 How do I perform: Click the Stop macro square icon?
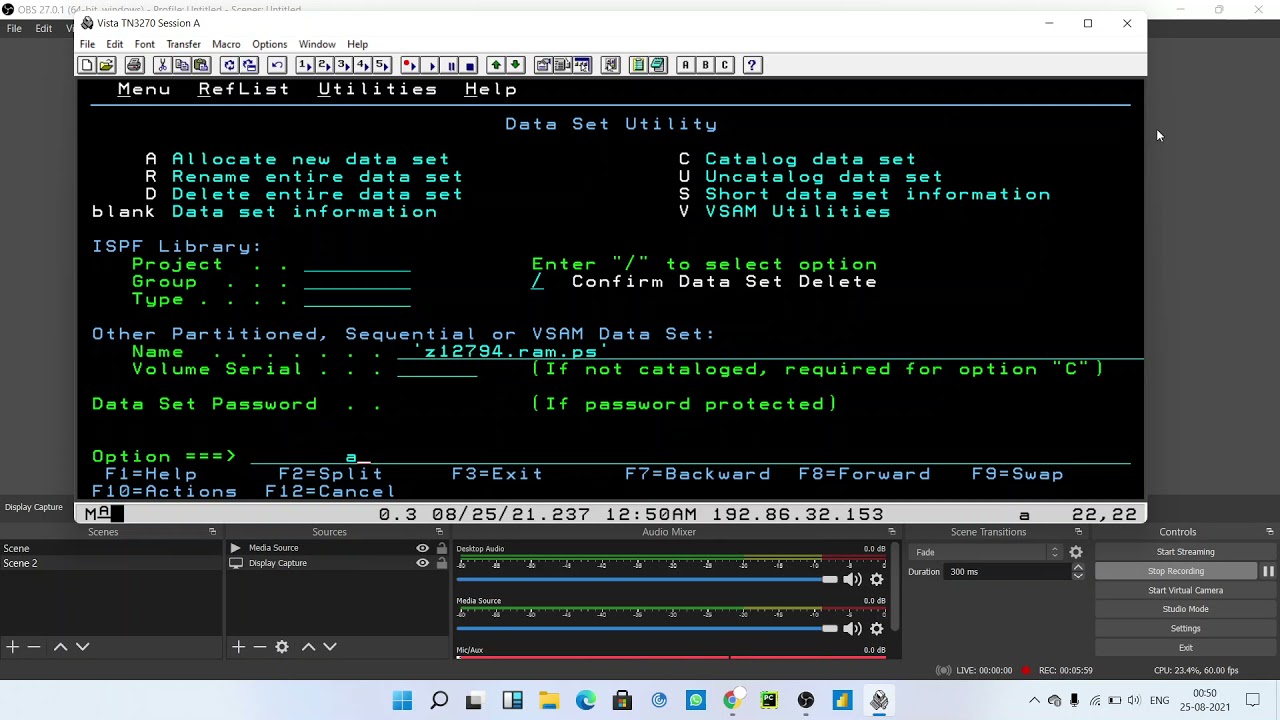(470, 65)
